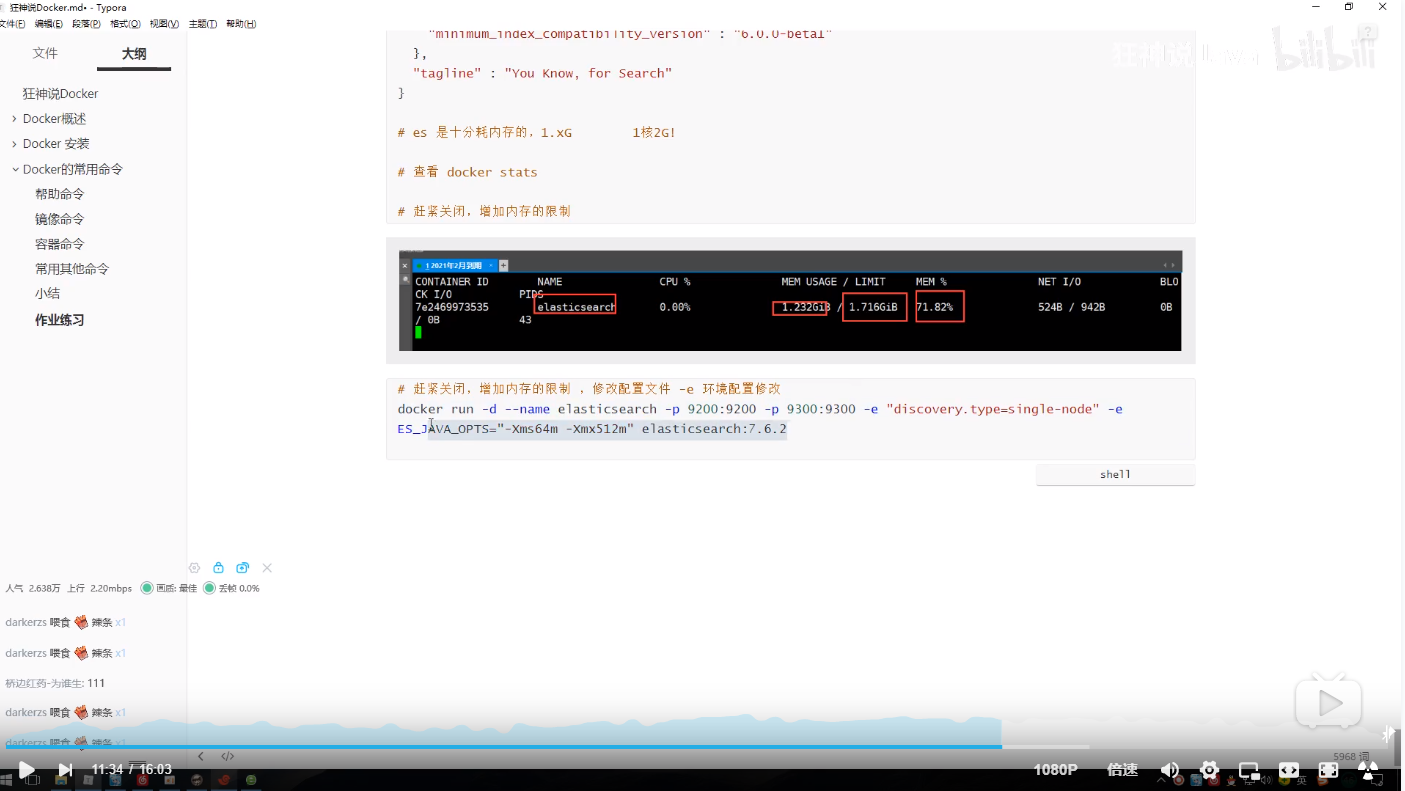Mute the video with volume icon
Viewport: 1405px width, 791px height.
coord(1169,770)
